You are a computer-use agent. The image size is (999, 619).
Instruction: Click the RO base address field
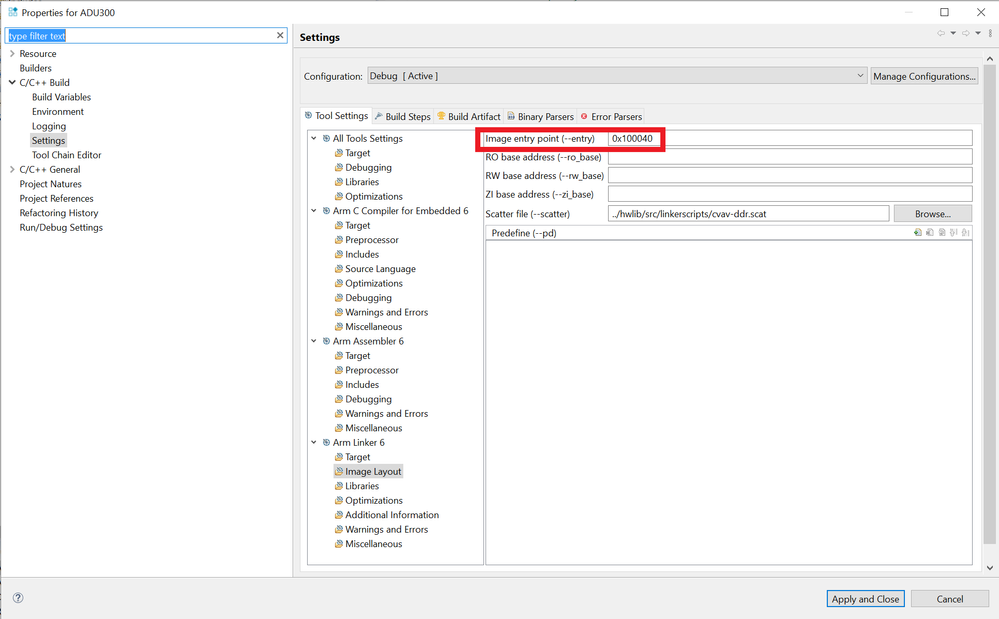pos(790,157)
